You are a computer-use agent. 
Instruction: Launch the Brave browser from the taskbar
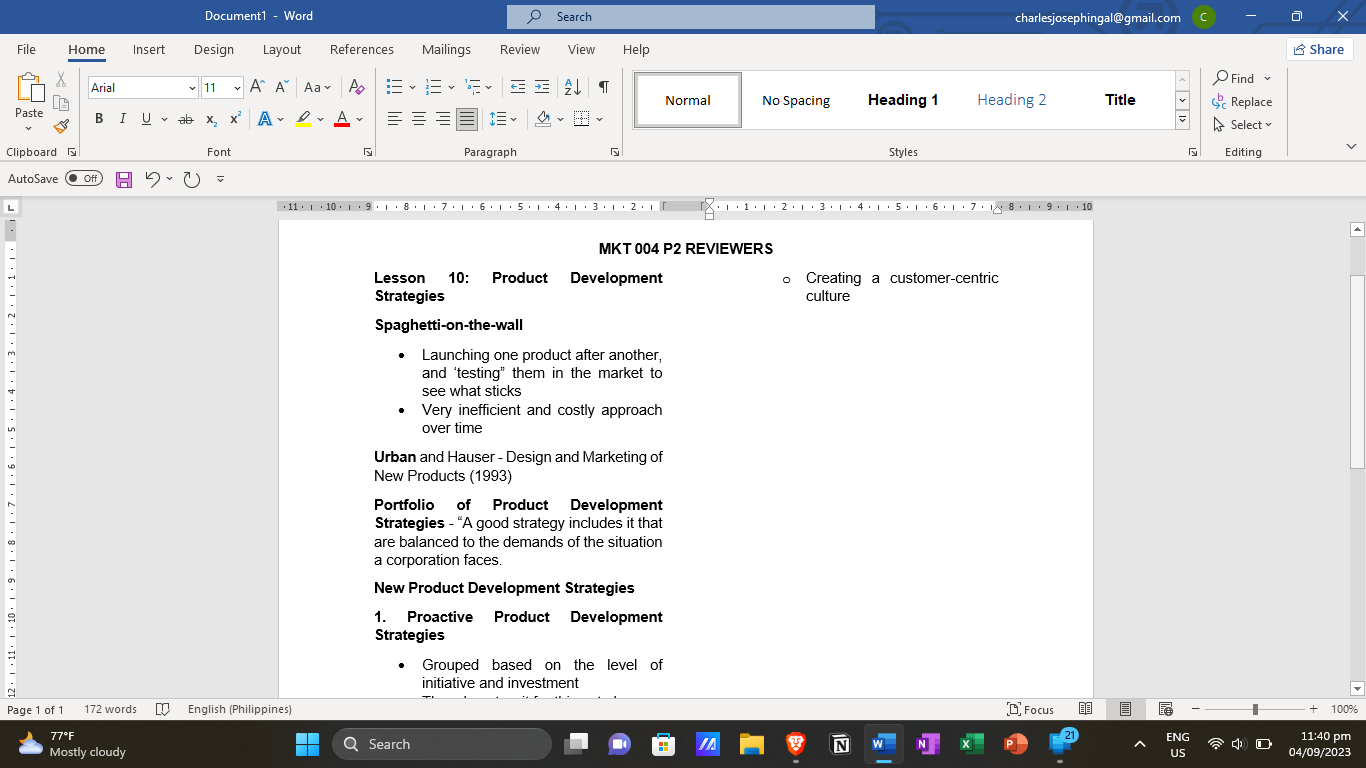[x=796, y=744]
